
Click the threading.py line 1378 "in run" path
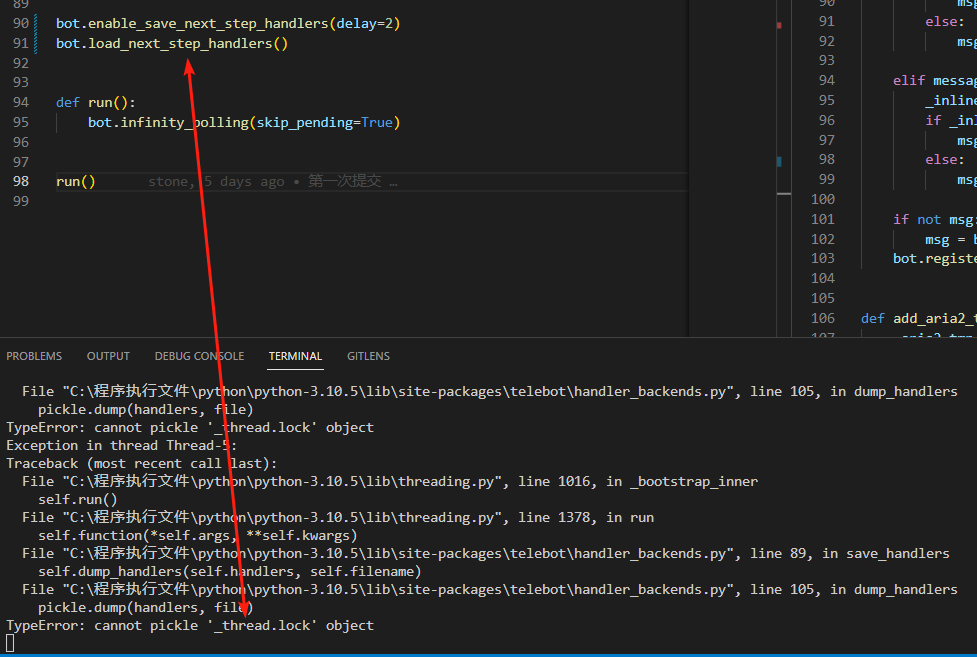tap(338, 517)
